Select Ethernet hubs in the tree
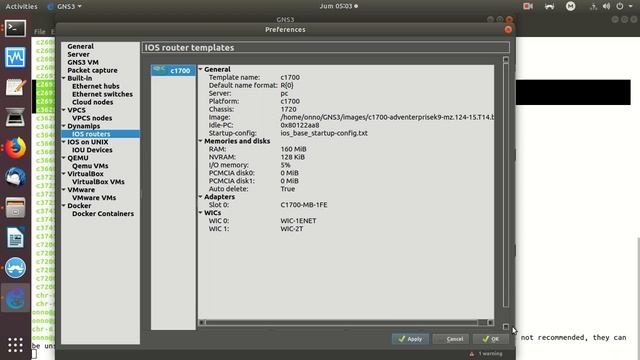The height and width of the screenshot is (360, 640). [x=96, y=86]
